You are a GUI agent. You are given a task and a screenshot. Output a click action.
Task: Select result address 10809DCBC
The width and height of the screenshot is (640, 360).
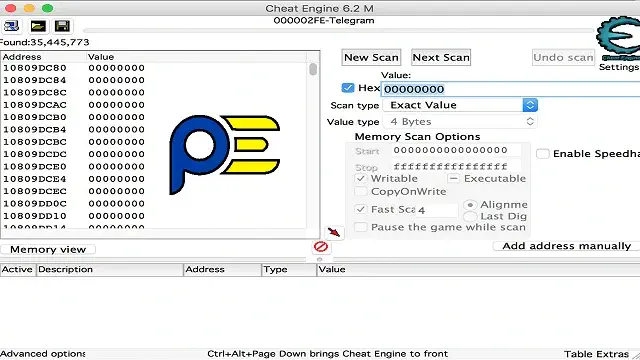coord(35,142)
